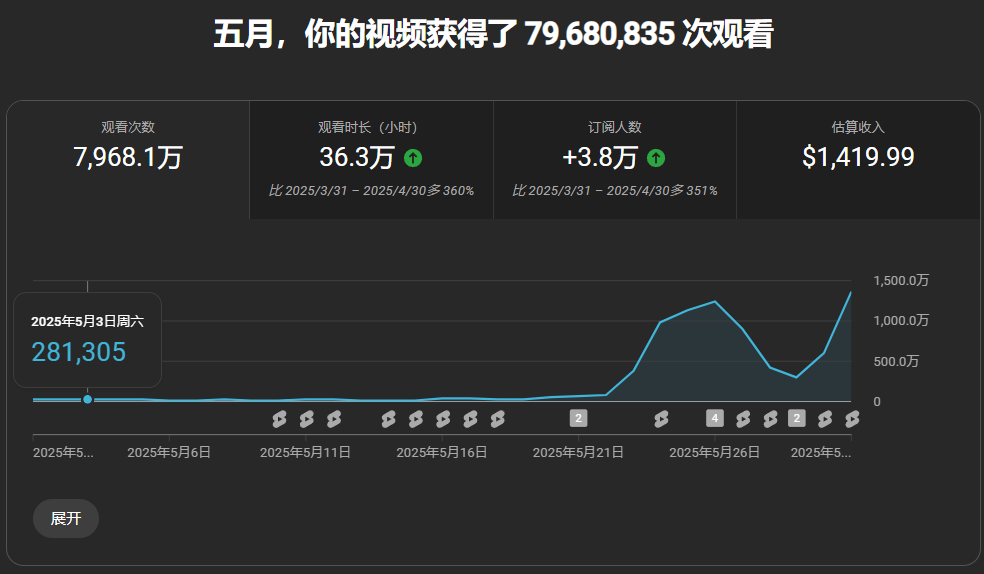The height and width of the screenshot is (574, 984).
Task: Click the chart peak near the 1,500.0万 line
Action: pyautogui.click(x=850, y=293)
